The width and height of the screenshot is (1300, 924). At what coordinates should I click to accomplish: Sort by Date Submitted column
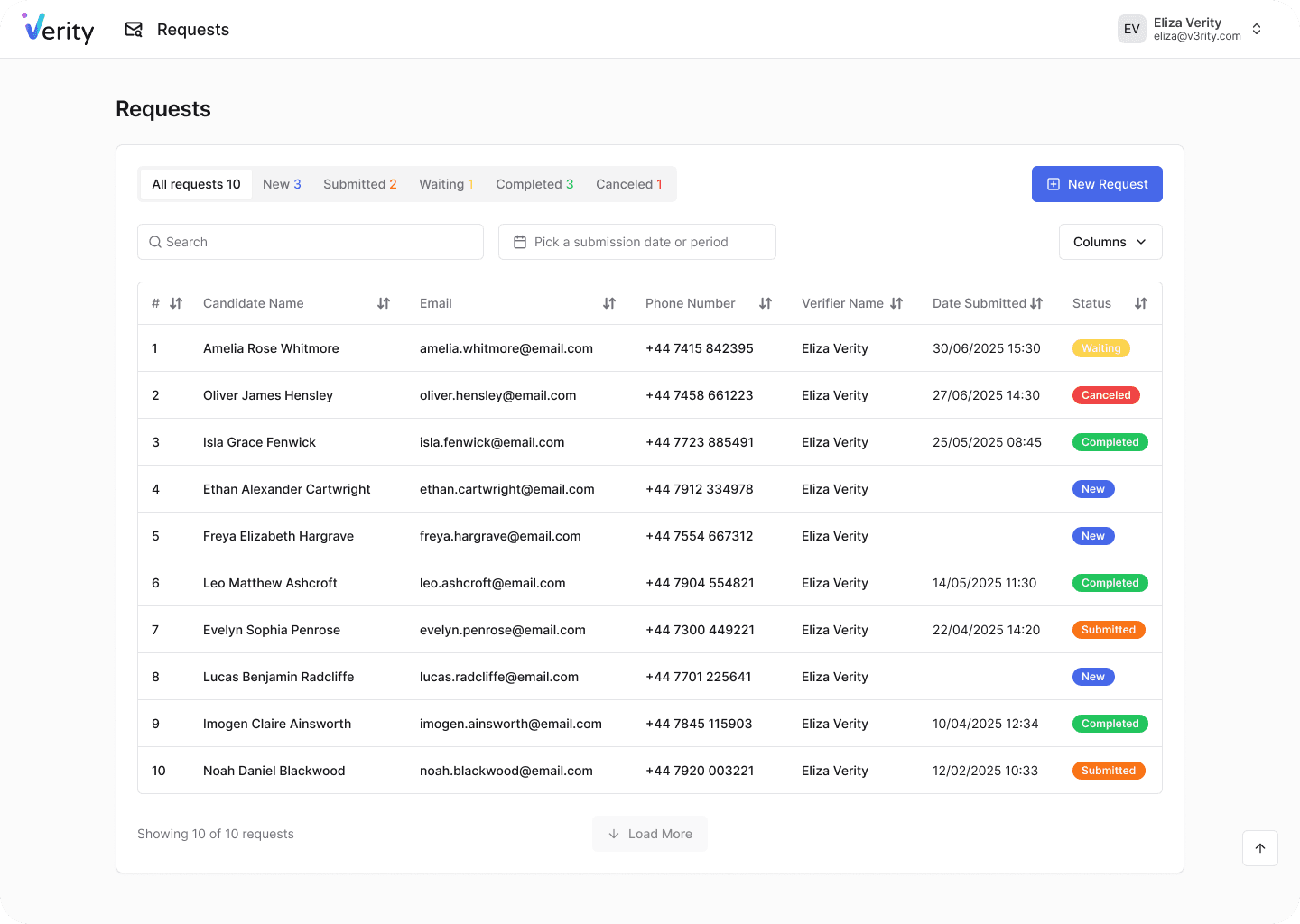(x=1036, y=303)
